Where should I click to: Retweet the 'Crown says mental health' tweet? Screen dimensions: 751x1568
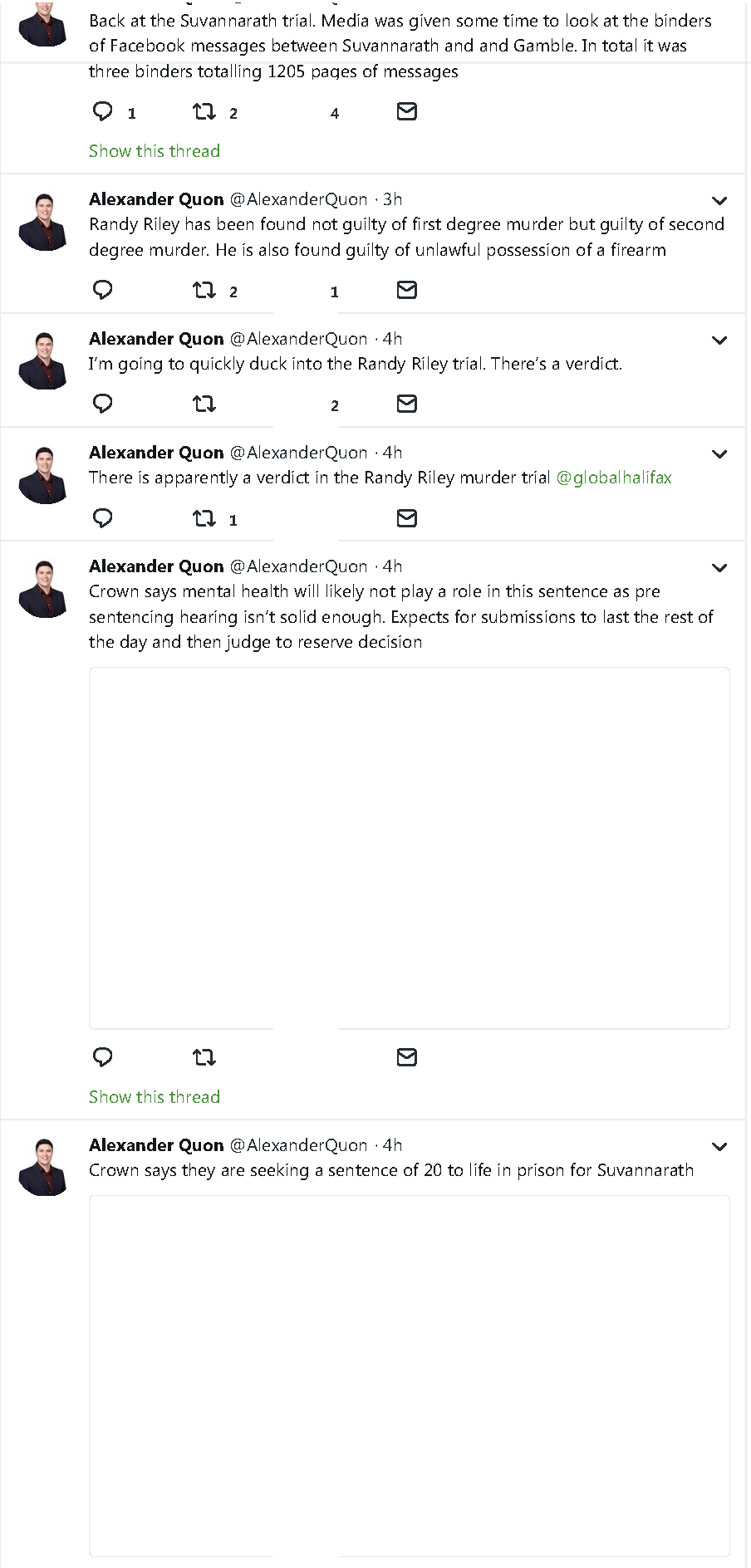click(x=204, y=1056)
